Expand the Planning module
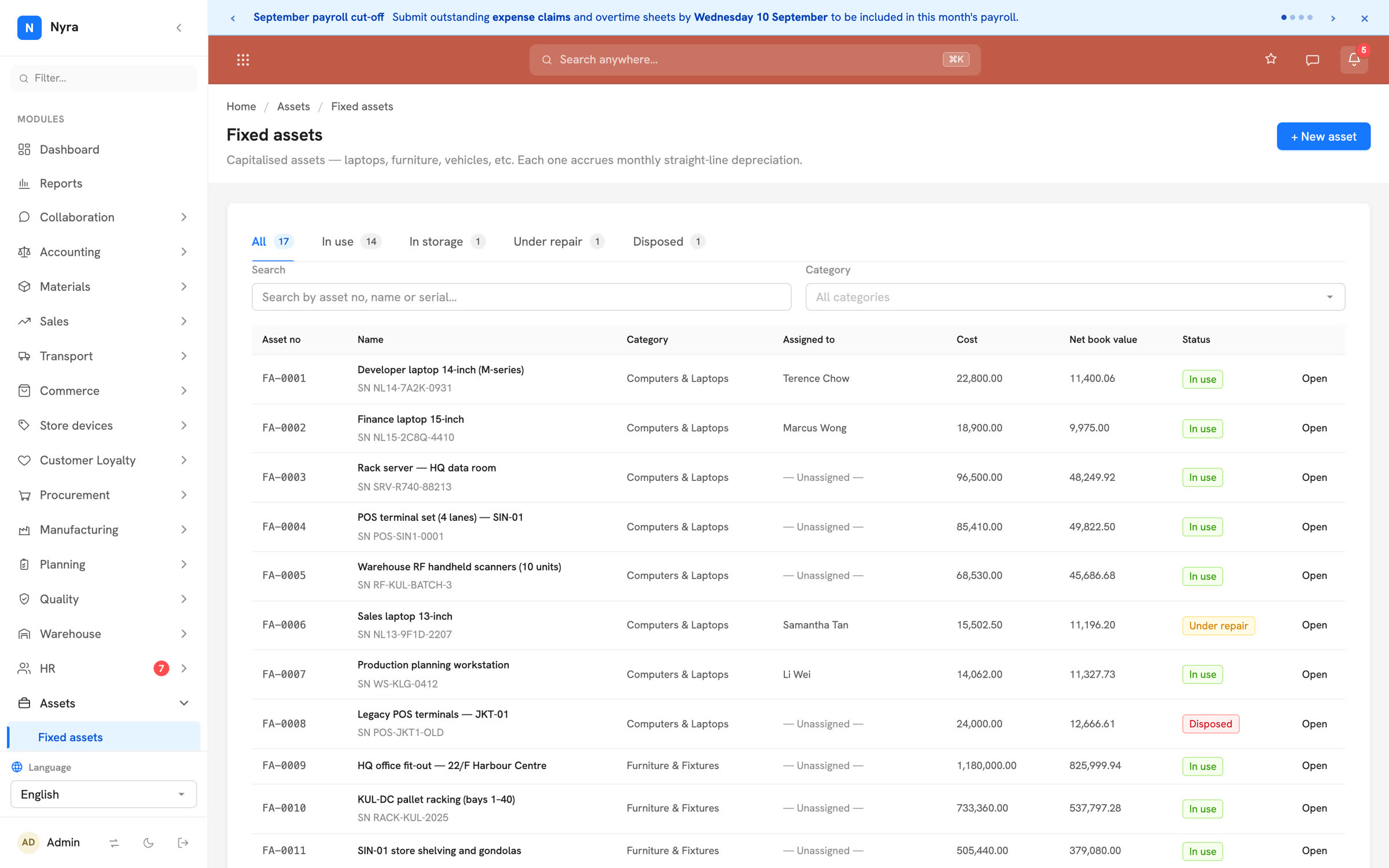Viewport: 1389px width, 868px height. [104, 564]
